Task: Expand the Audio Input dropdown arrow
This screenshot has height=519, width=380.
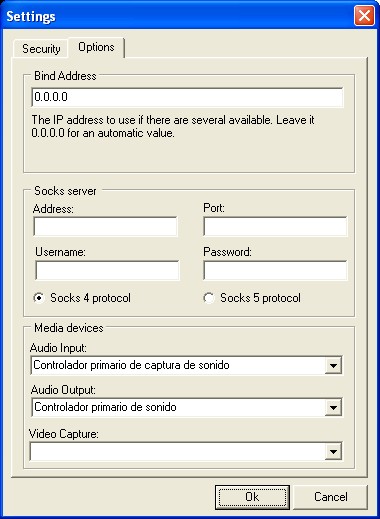Action: click(333, 365)
